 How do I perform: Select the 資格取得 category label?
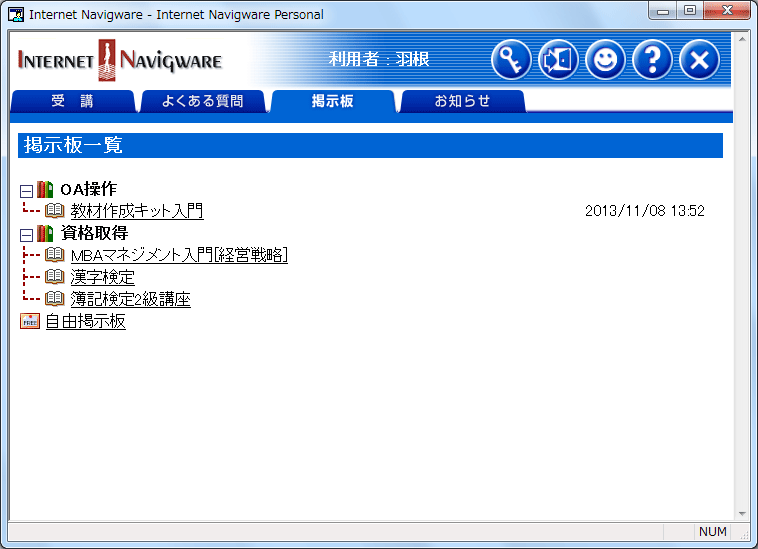[94, 233]
